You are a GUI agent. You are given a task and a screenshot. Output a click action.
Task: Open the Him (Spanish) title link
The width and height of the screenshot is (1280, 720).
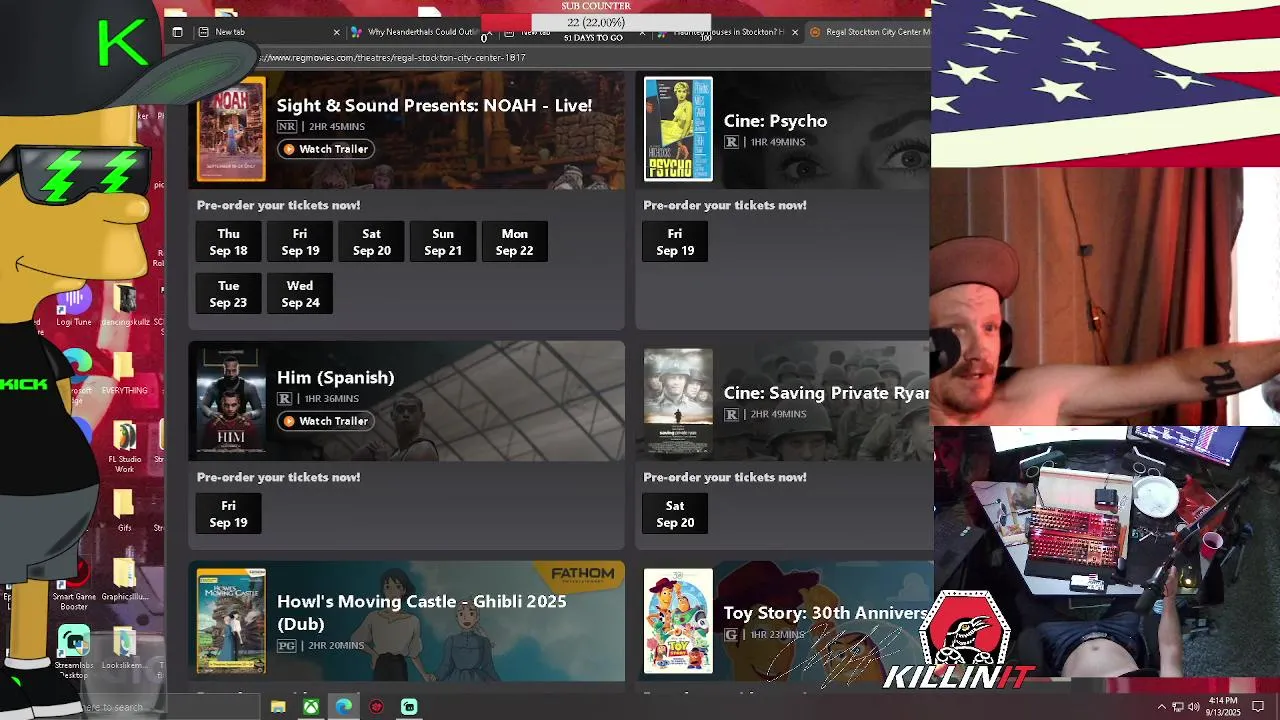(x=335, y=378)
